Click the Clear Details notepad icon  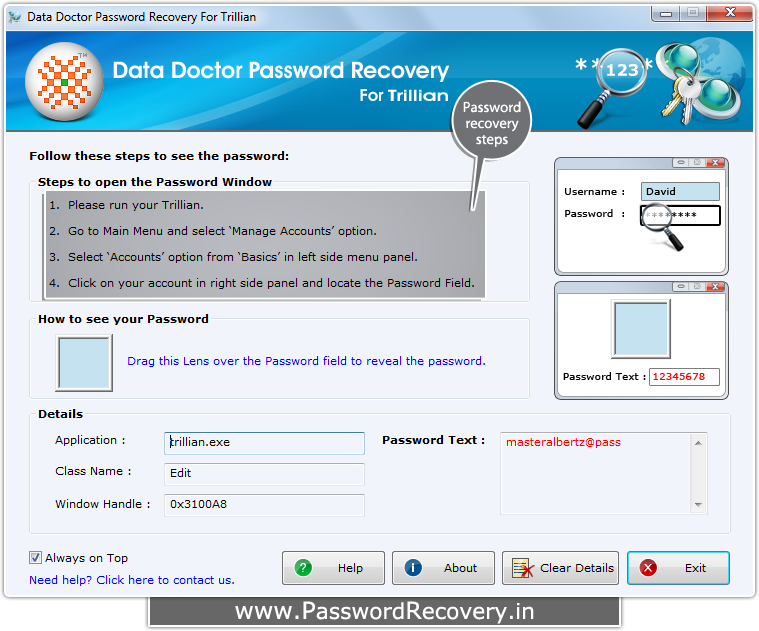click(x=523, y=568)
